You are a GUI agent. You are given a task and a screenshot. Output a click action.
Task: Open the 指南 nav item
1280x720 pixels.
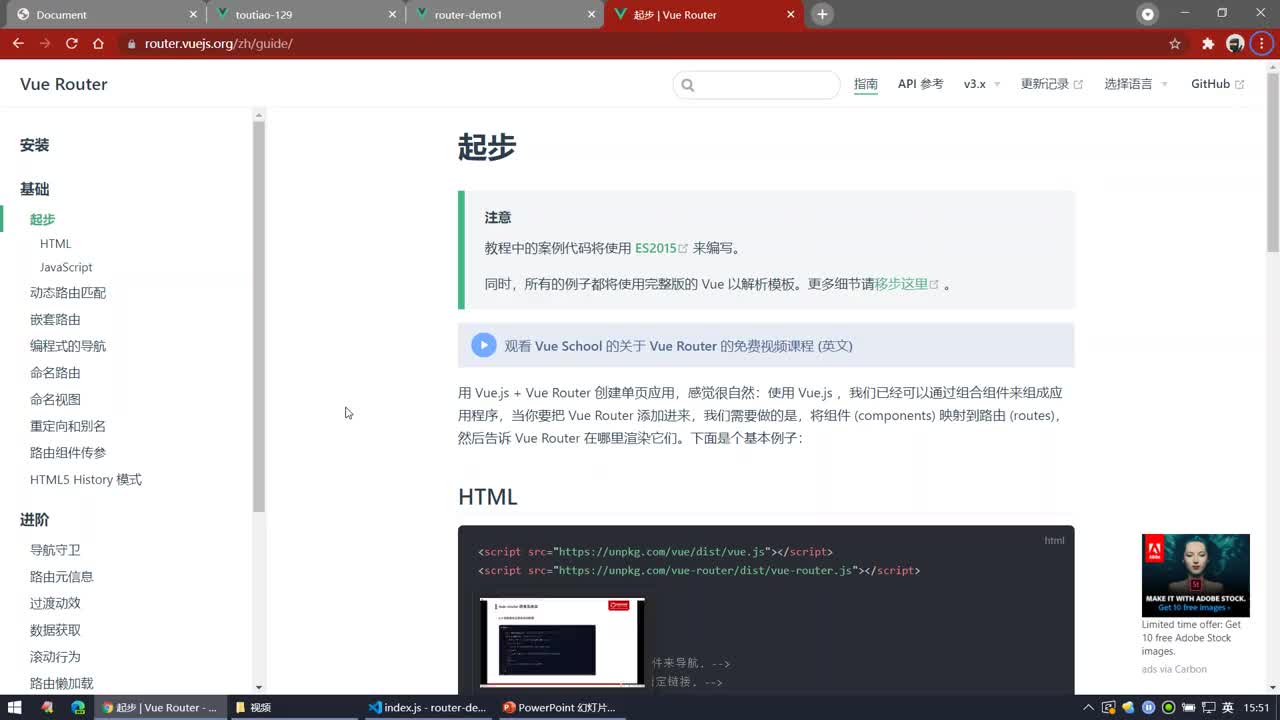pyautogui.click(x=866, y=84)
